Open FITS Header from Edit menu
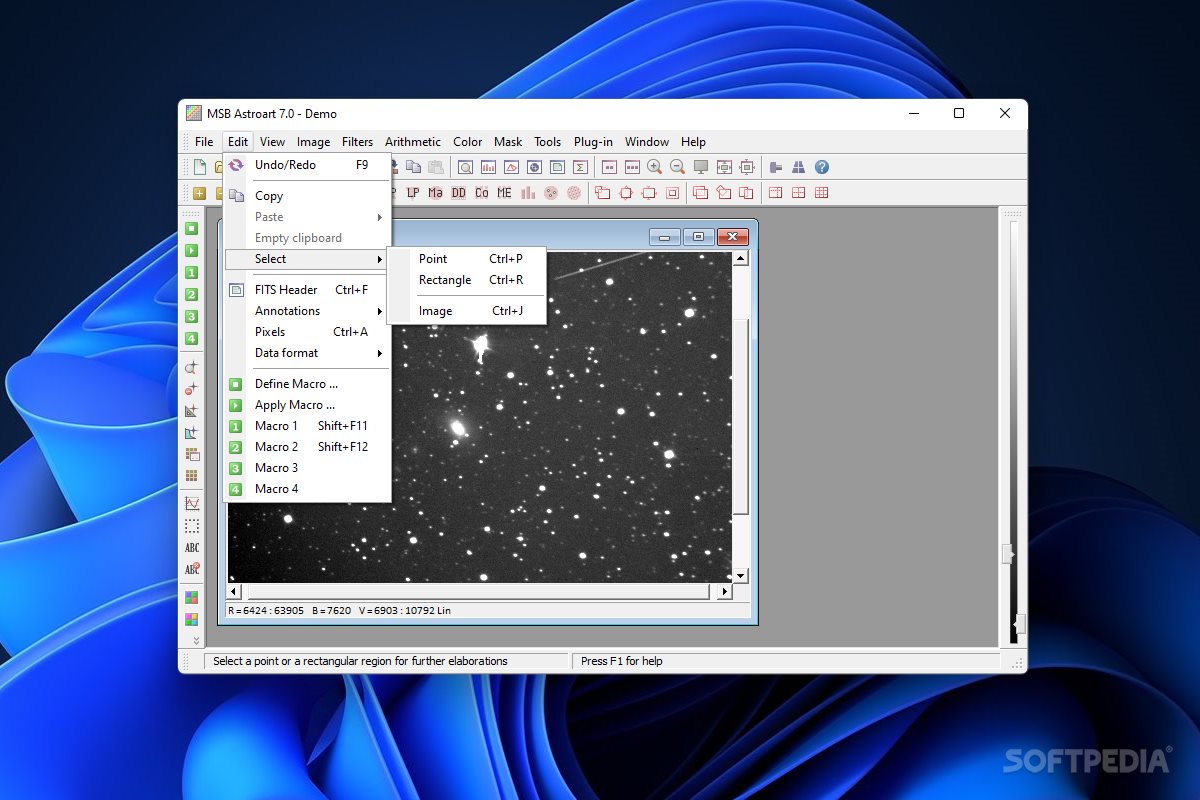The width and height of the screenshot is (1200, 800). [307, 290]
